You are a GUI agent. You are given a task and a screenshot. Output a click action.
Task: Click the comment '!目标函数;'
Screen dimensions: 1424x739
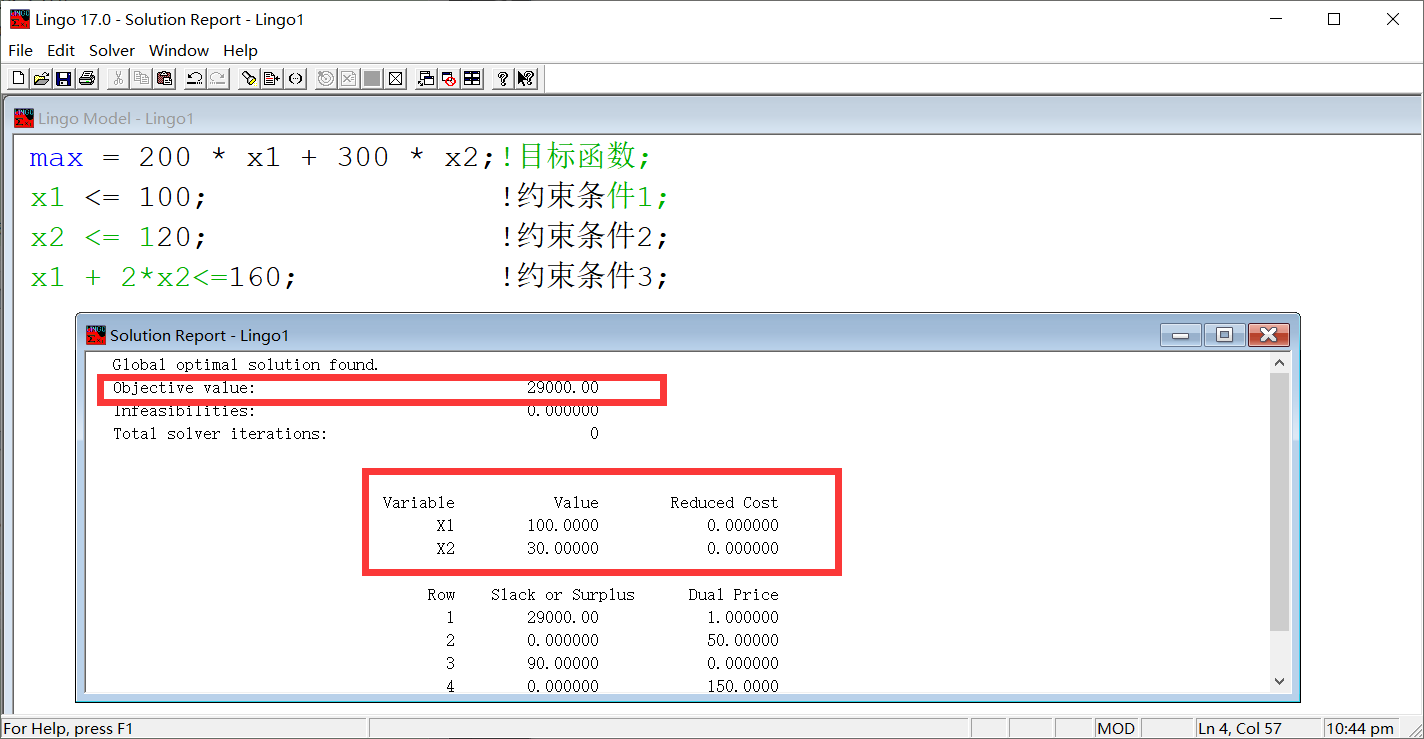tap(576, 157)
